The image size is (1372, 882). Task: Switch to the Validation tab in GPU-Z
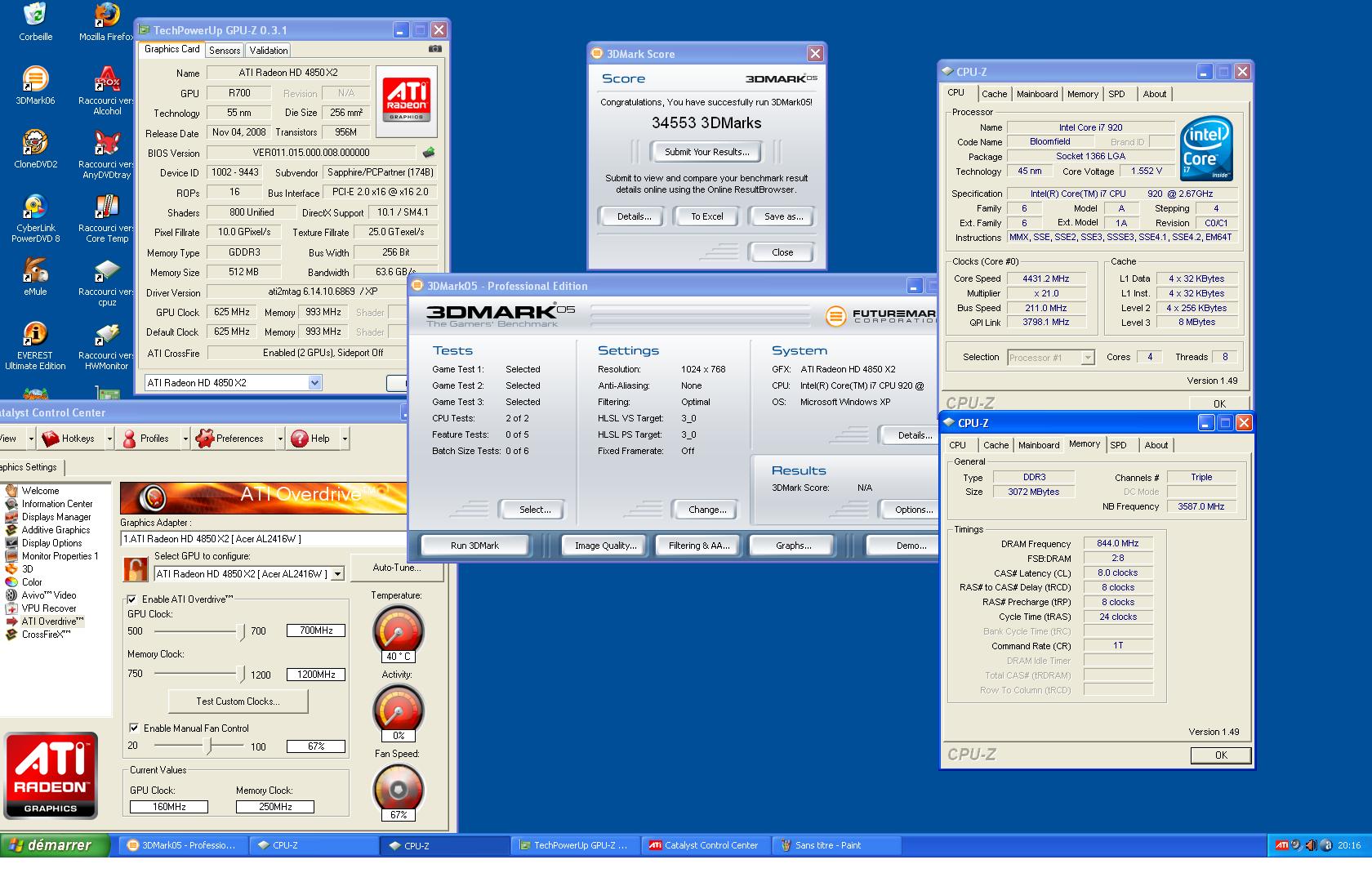pos(269,51)
